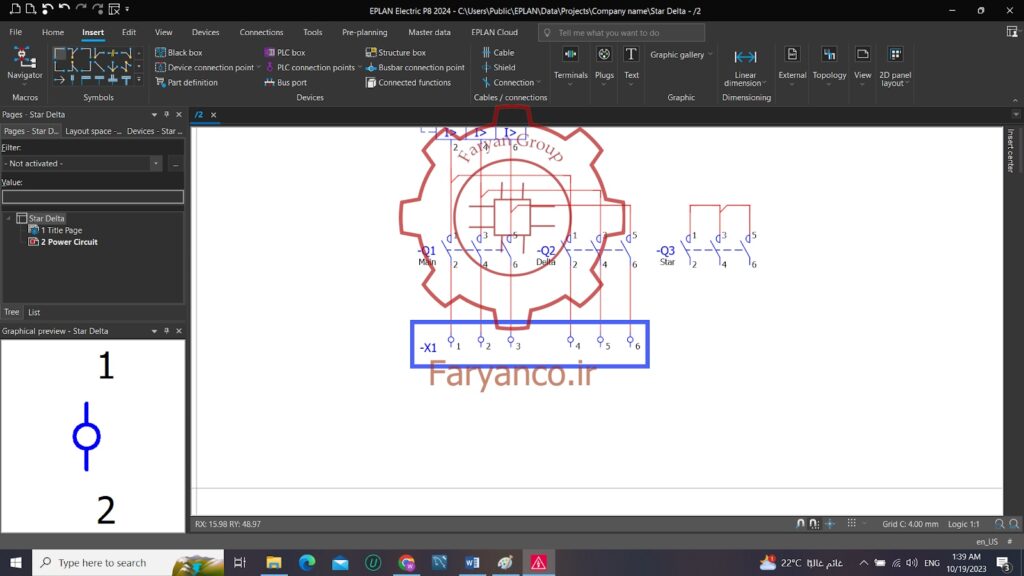The image size is (1024, 576).
Task: Insert a Linear dimension
Action: click(x=745, y=67)
